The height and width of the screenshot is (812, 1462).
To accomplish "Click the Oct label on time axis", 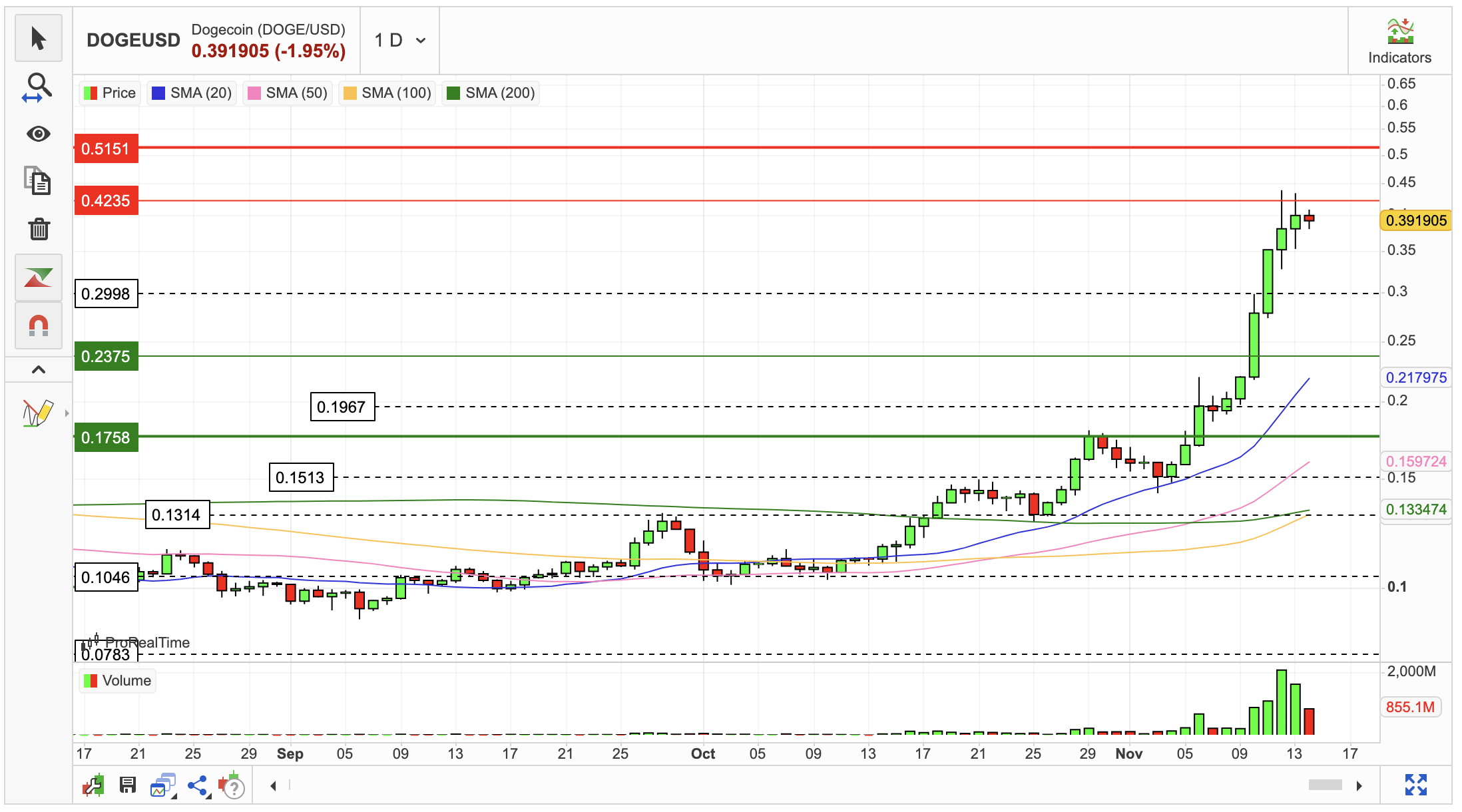I will pyautogui.click(x=703, y=753).
